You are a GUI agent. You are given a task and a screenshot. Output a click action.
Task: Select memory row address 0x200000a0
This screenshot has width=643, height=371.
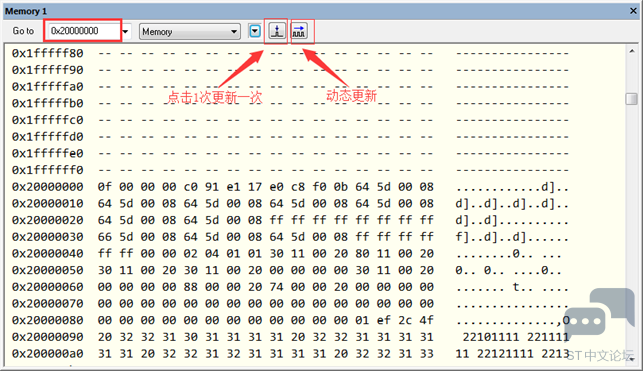point(48,354)
